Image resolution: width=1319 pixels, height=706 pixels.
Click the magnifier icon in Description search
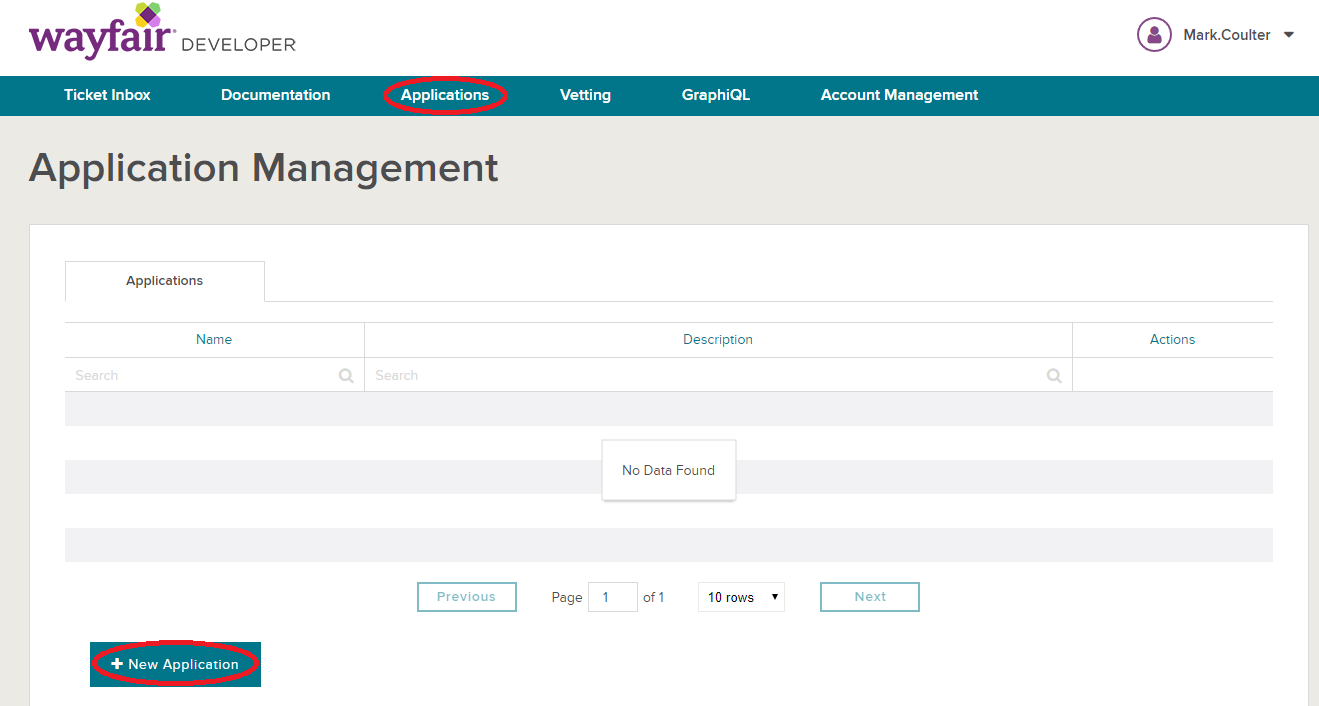[1054, 376]
